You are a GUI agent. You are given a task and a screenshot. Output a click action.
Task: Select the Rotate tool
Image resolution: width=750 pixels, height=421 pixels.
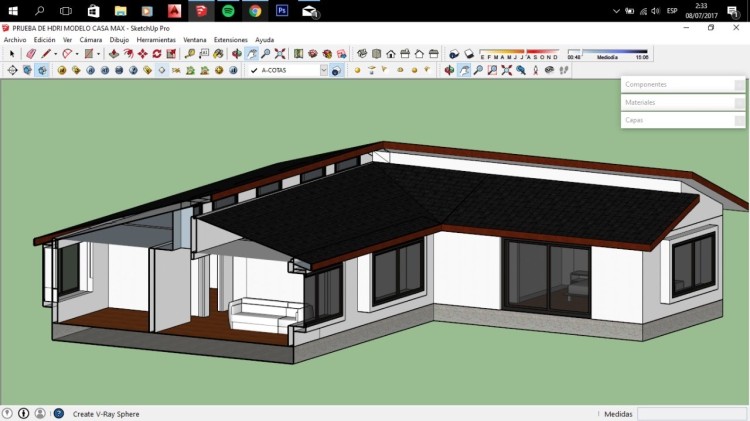157,54
